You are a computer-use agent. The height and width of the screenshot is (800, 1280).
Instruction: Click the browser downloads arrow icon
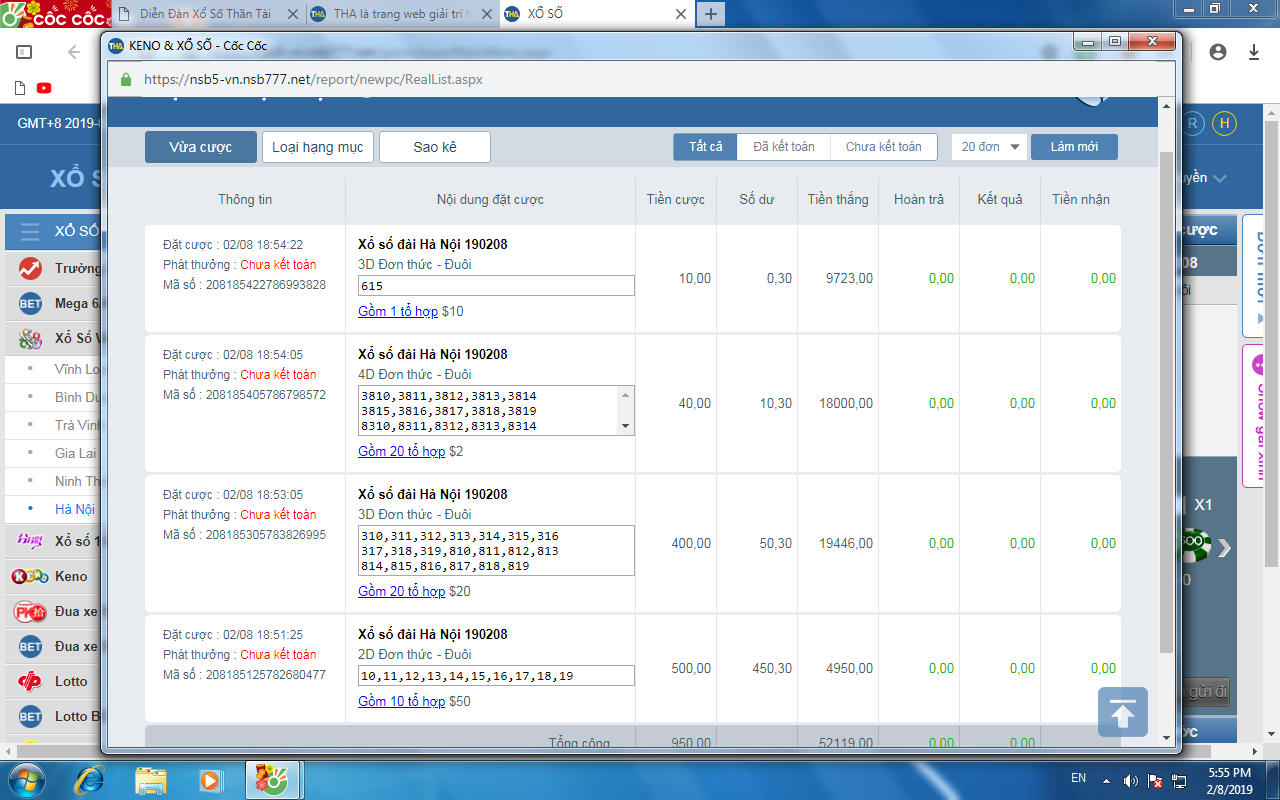point(1254,52)
